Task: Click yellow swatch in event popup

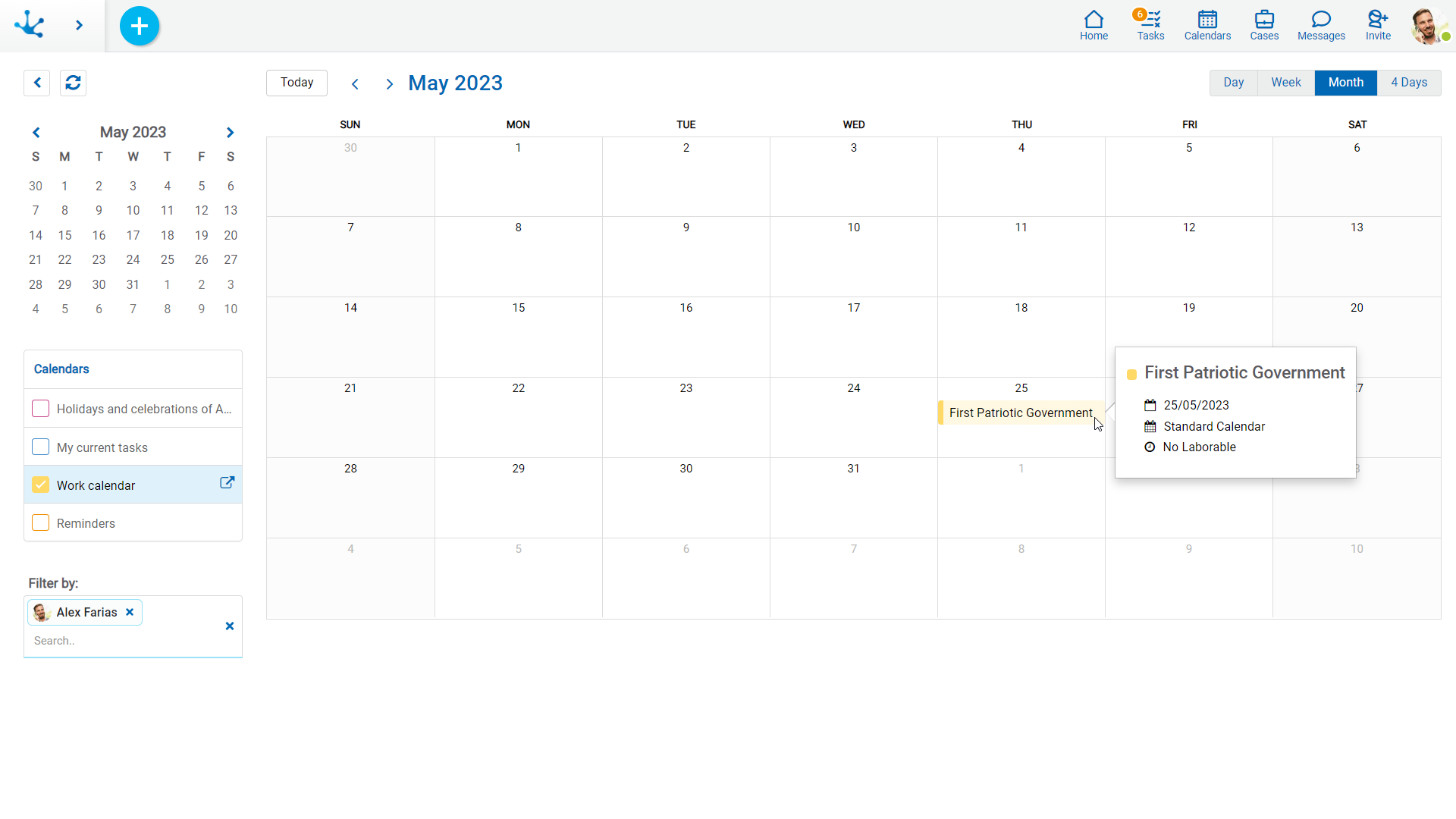Action: click(x=1131, y=375)
